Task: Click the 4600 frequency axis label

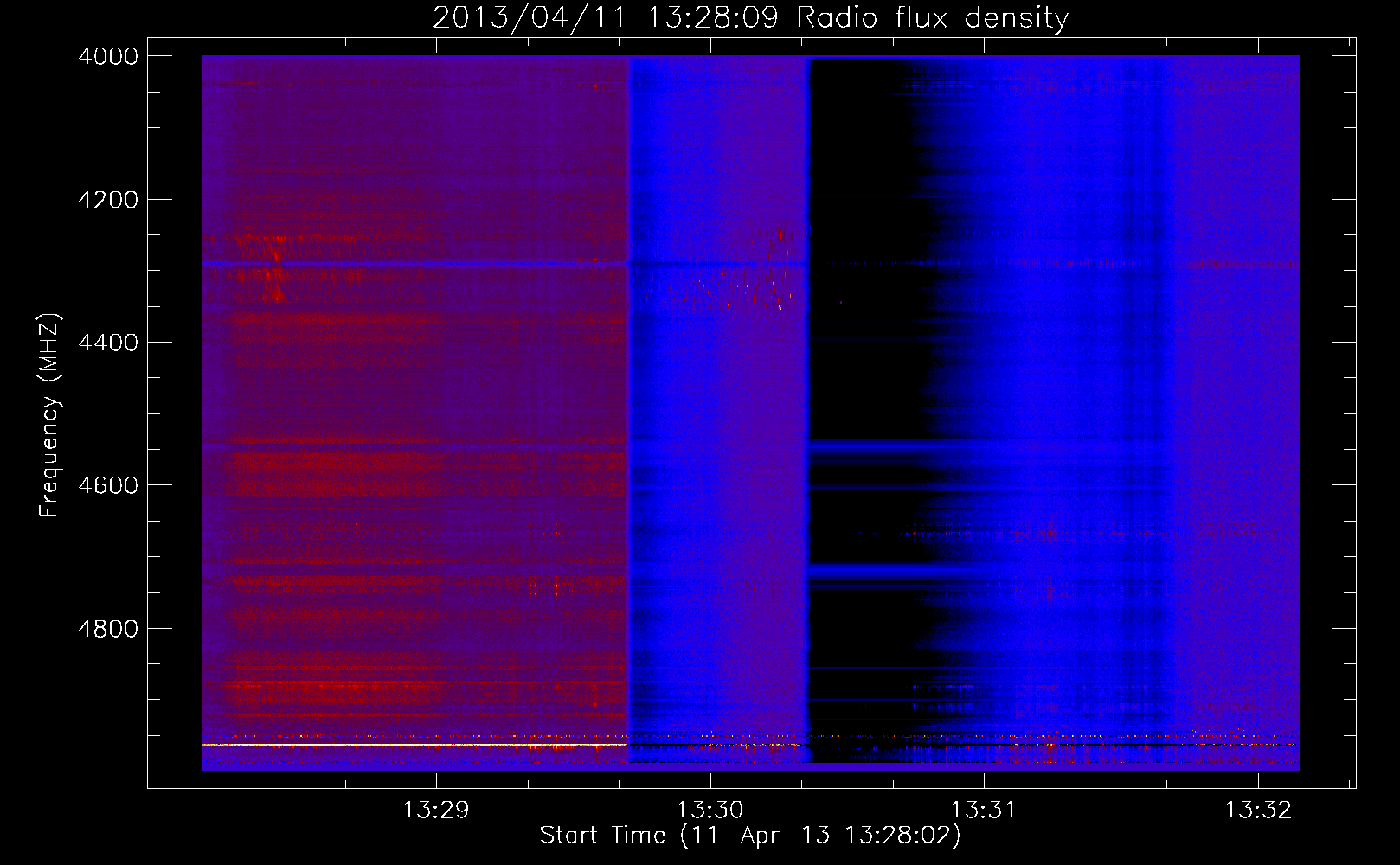Action: pyautogui.click(x=108, y=485)
